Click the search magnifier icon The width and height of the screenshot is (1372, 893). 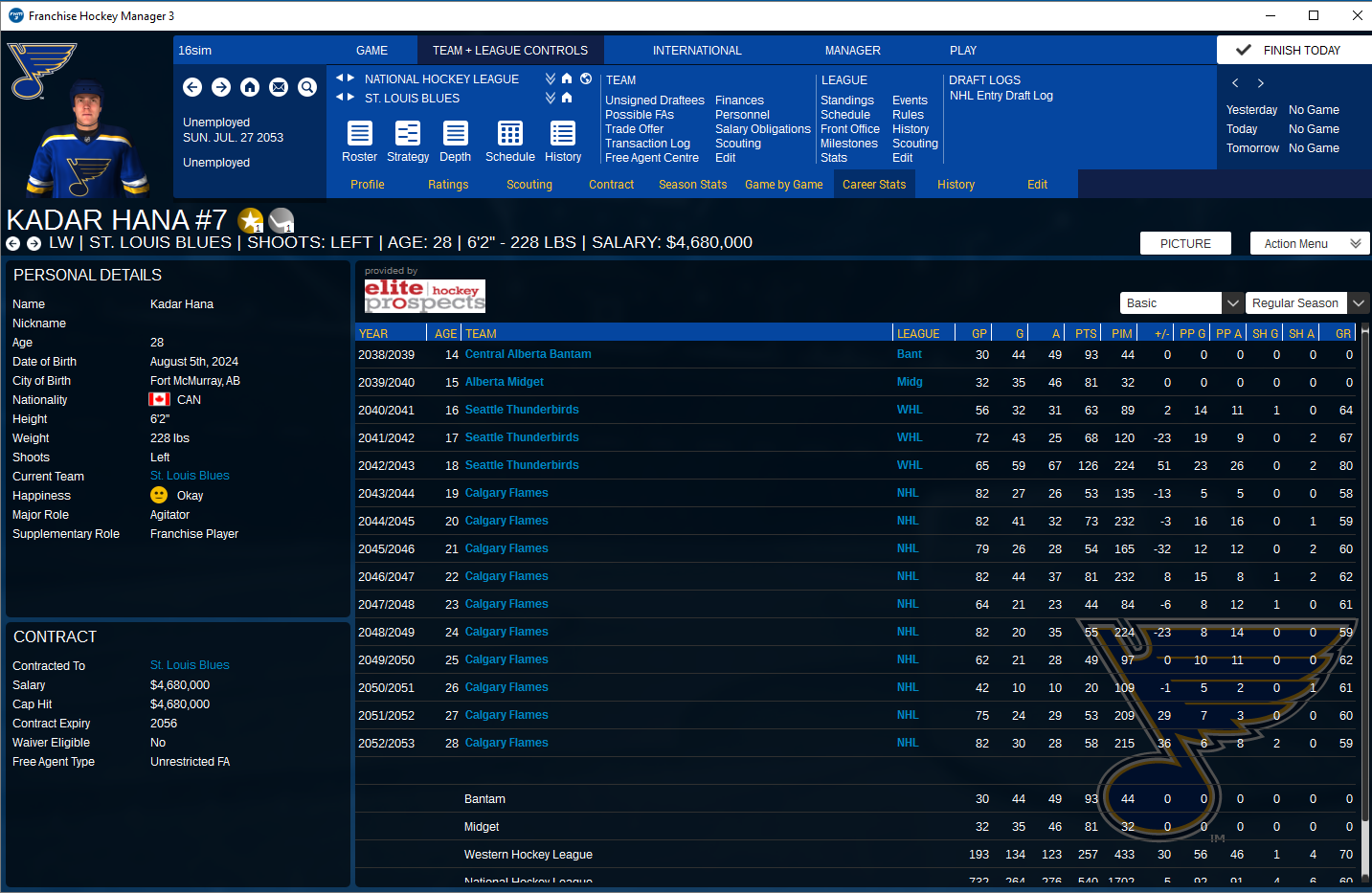307,87
